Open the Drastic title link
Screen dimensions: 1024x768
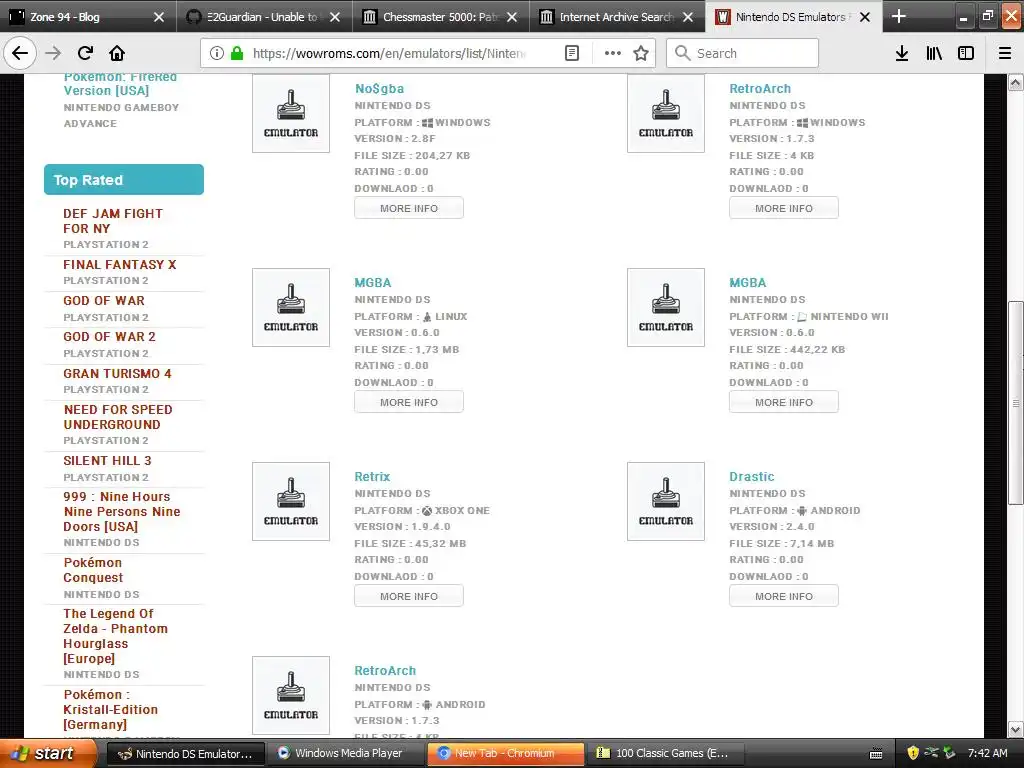[x=752, y=477]
